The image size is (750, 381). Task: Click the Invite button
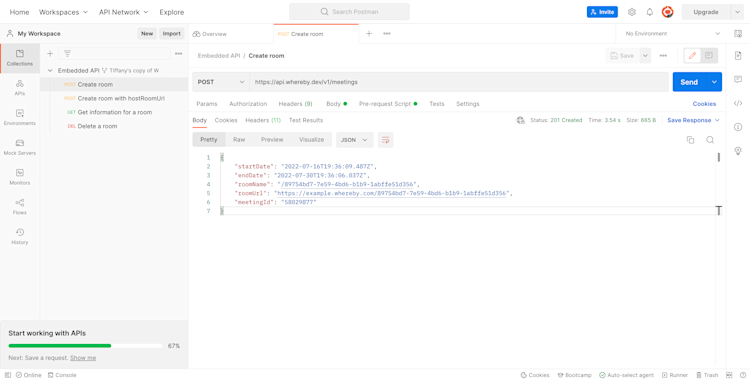(x=602, y=12)
